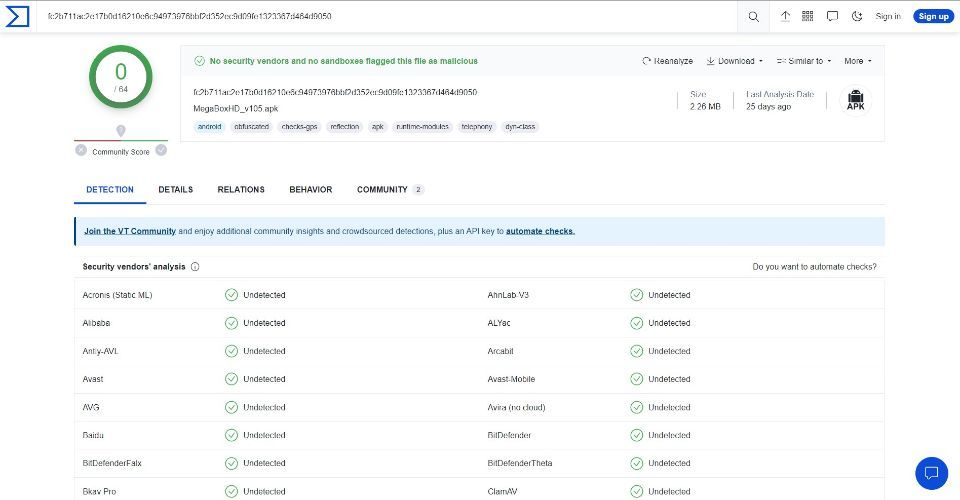
Task: Switch to the DETAILS tab
Action: tap(176, 190)
